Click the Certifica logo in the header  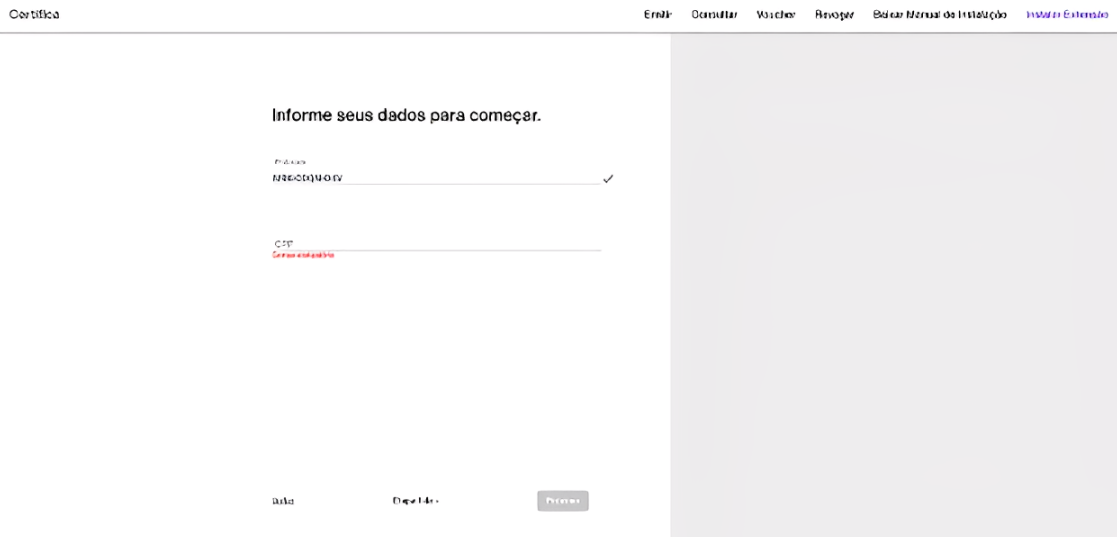pyautogui.click(x=34, y=14)
